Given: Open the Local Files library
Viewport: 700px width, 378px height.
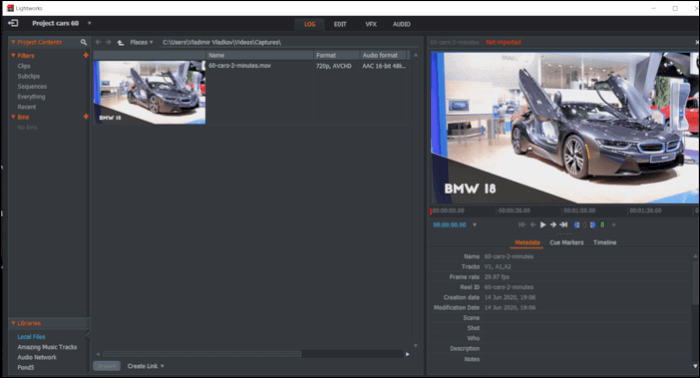Looking at the screenshot, I should point(31,337).
